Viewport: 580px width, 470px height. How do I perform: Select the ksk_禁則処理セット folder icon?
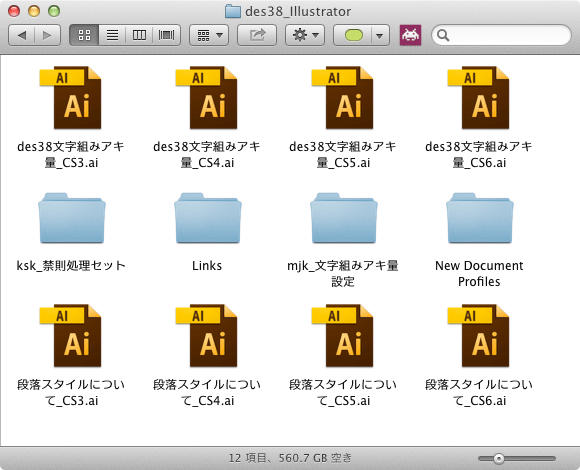[x=72, y=218]
